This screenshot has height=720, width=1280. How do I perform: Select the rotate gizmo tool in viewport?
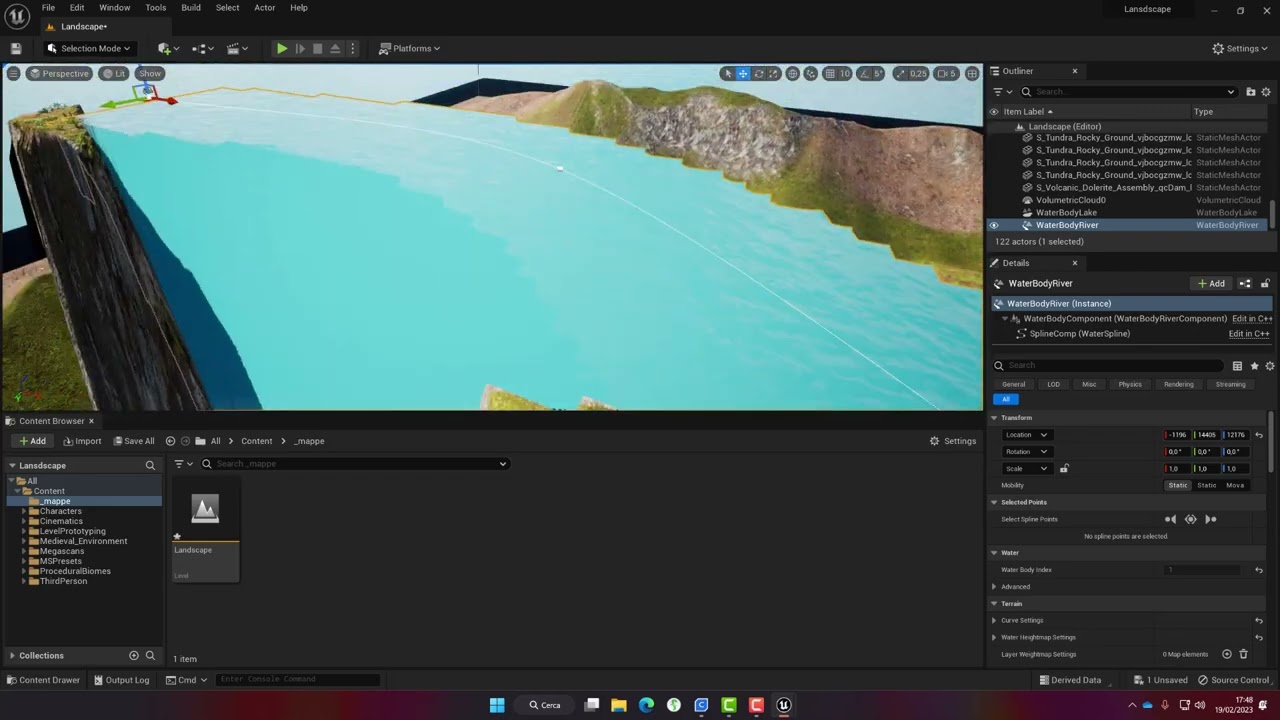point(759,73)
